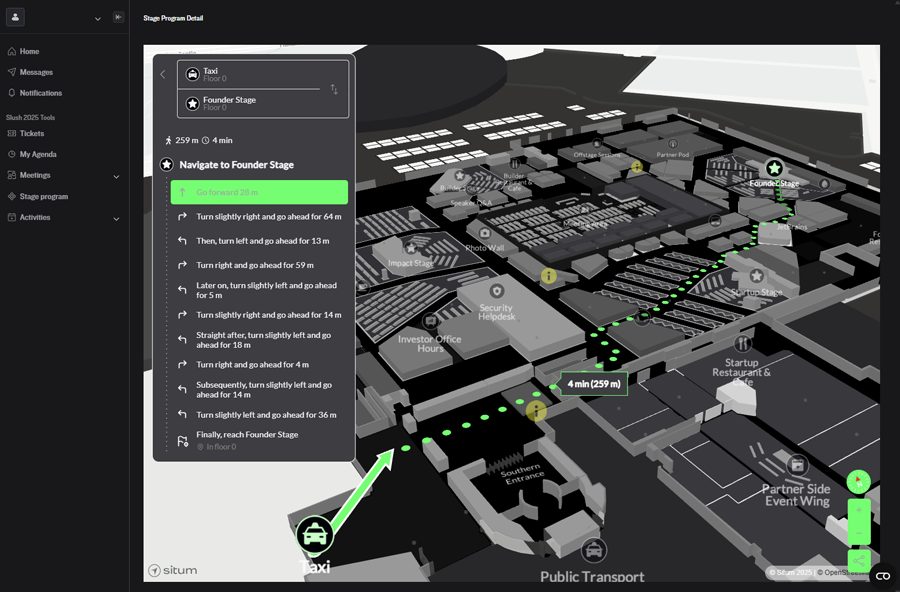Zoom in the map with plus button
Image resolution: width=900 pixels, height=592 pixels.
pyautogui.click(x=859, y=510)
